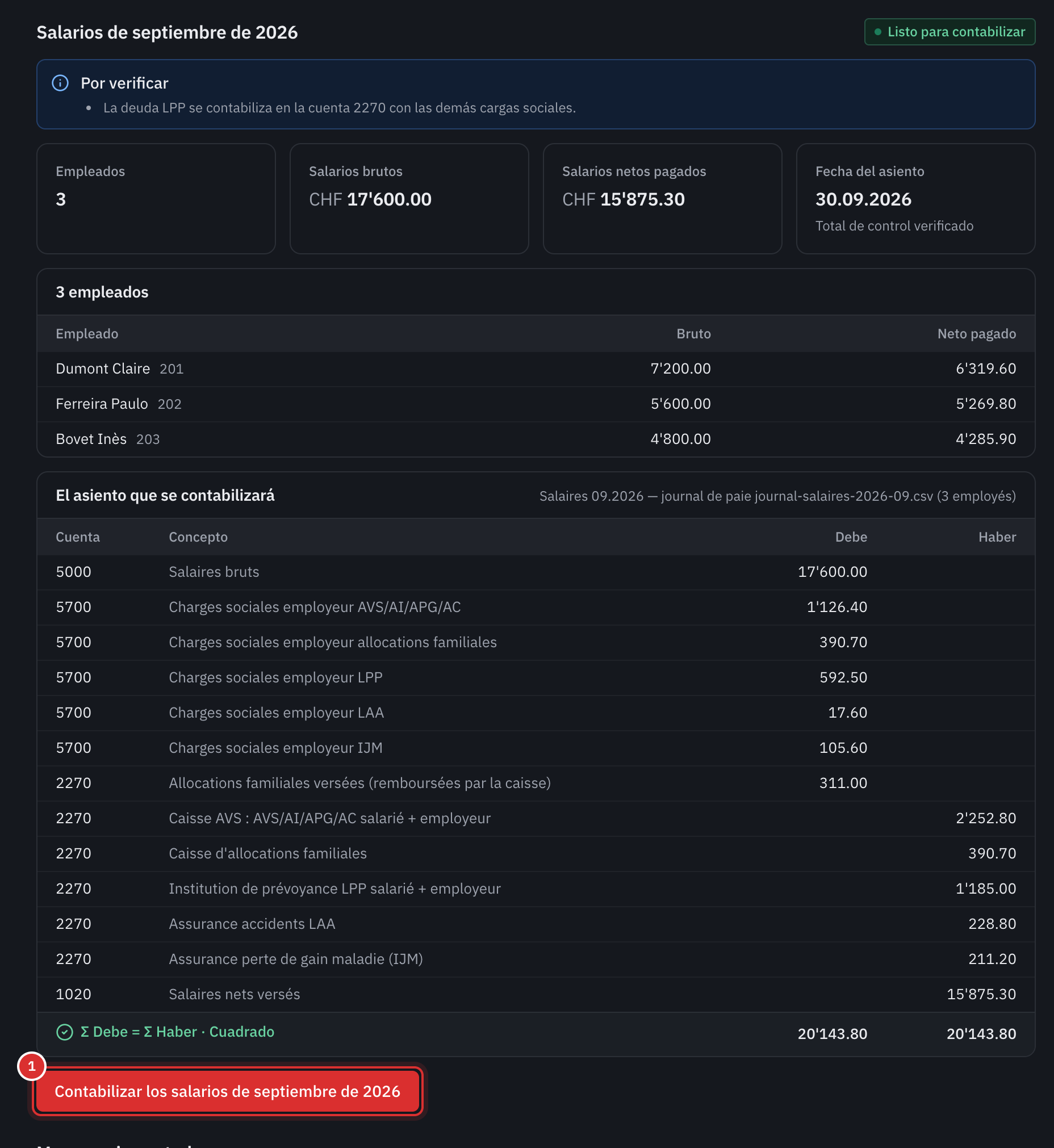Click the Bruto column header

[693, 334]
